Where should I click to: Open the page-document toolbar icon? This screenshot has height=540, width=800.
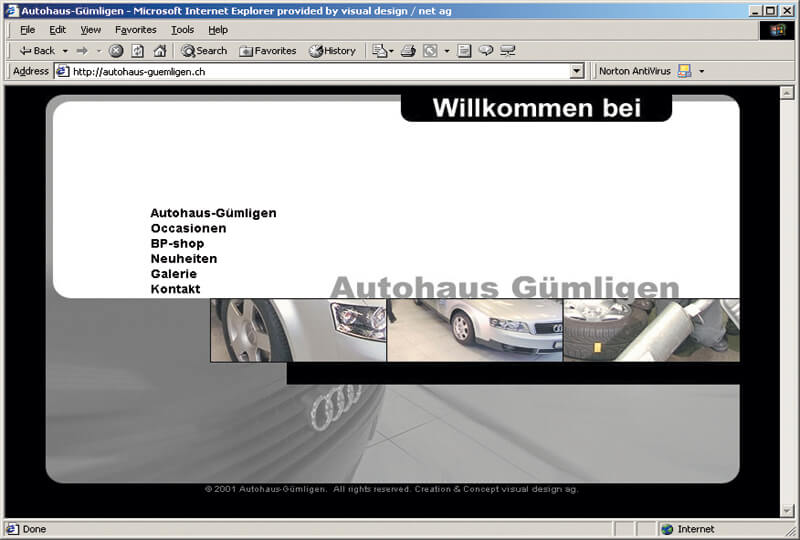(x=464, y=51)
